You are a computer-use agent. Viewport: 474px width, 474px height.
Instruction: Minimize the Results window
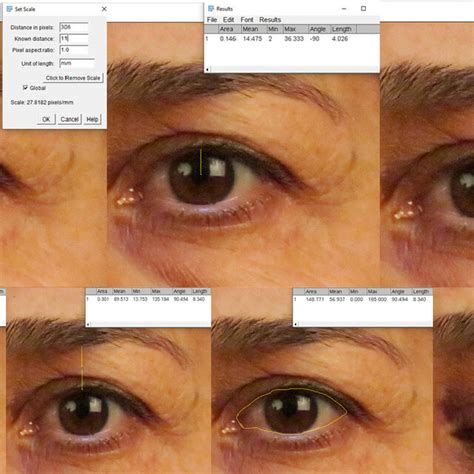coord(344,9)
